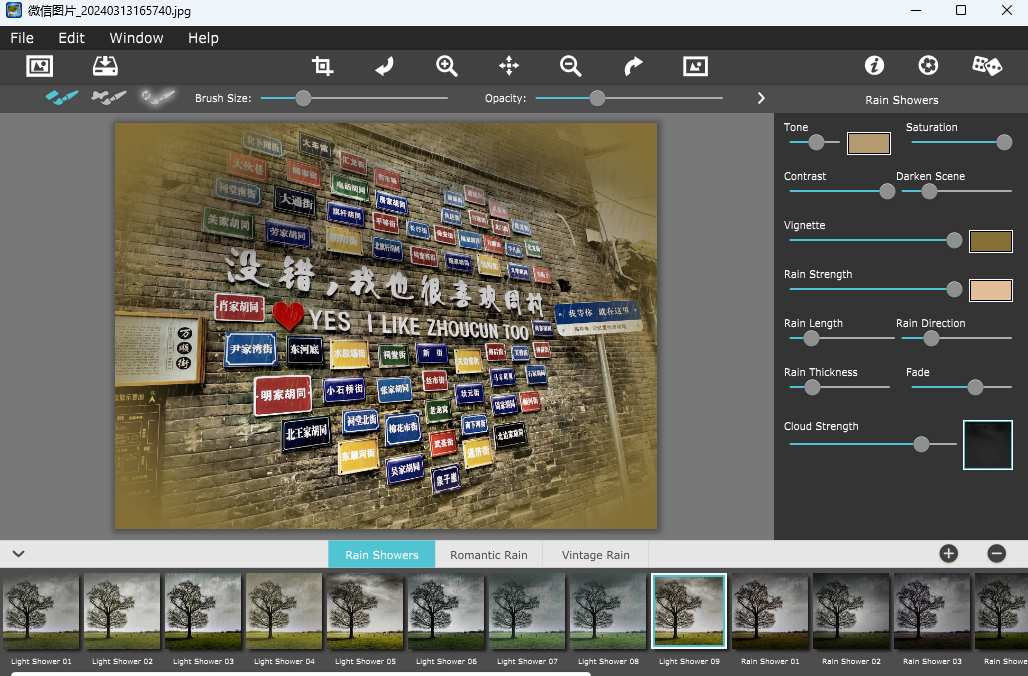
Task: Open the Vignette color swatch
Action: [991, 241]
